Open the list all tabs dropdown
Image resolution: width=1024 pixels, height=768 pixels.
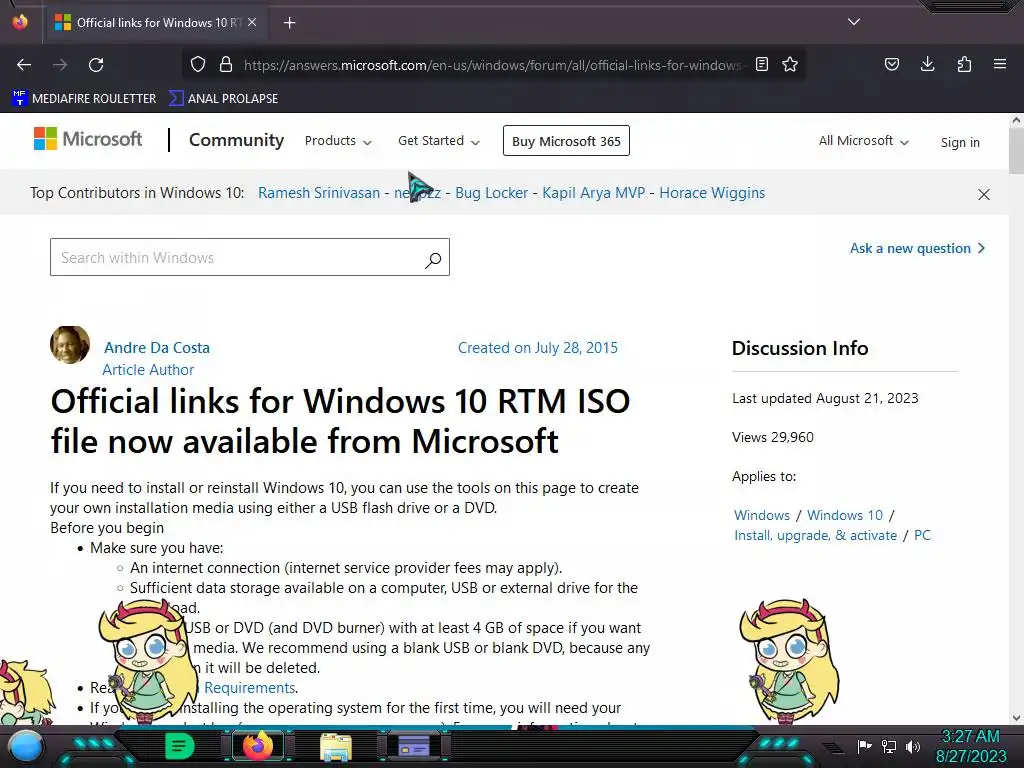[x=854, y=22]
